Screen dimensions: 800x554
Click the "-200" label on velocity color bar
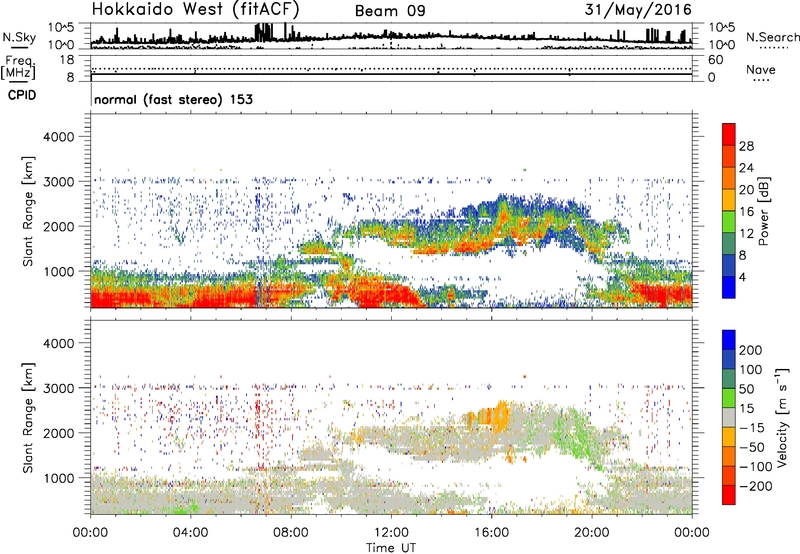pyautogui.click(x=756, y=486)
